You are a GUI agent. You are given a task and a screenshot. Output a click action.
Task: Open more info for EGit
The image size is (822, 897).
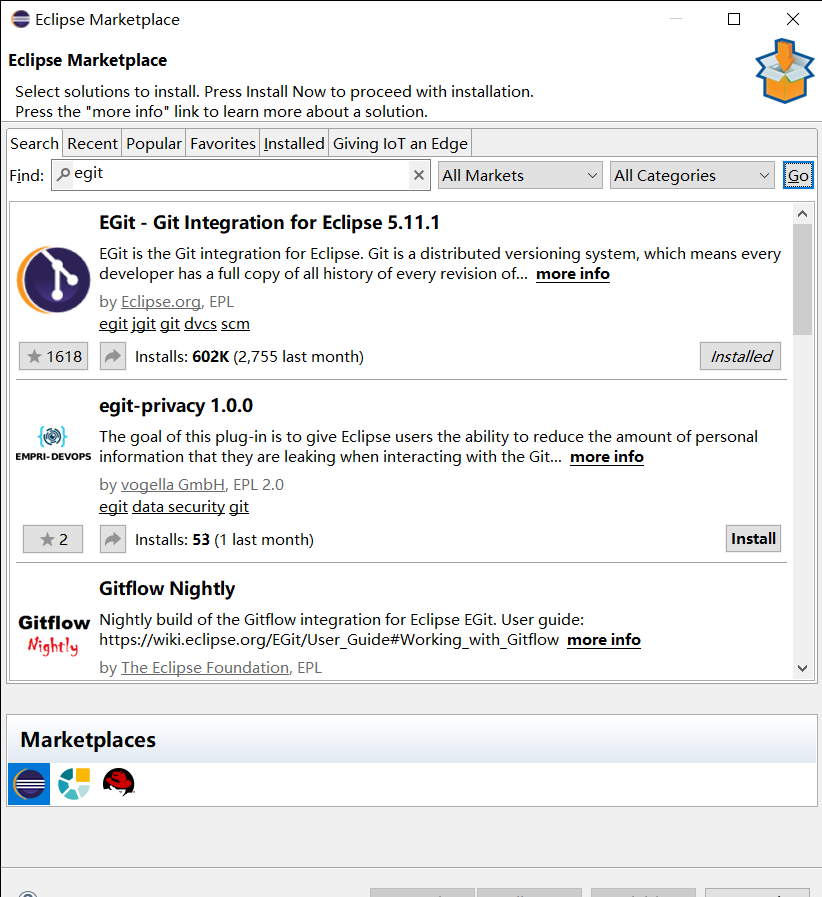point(573,274)
